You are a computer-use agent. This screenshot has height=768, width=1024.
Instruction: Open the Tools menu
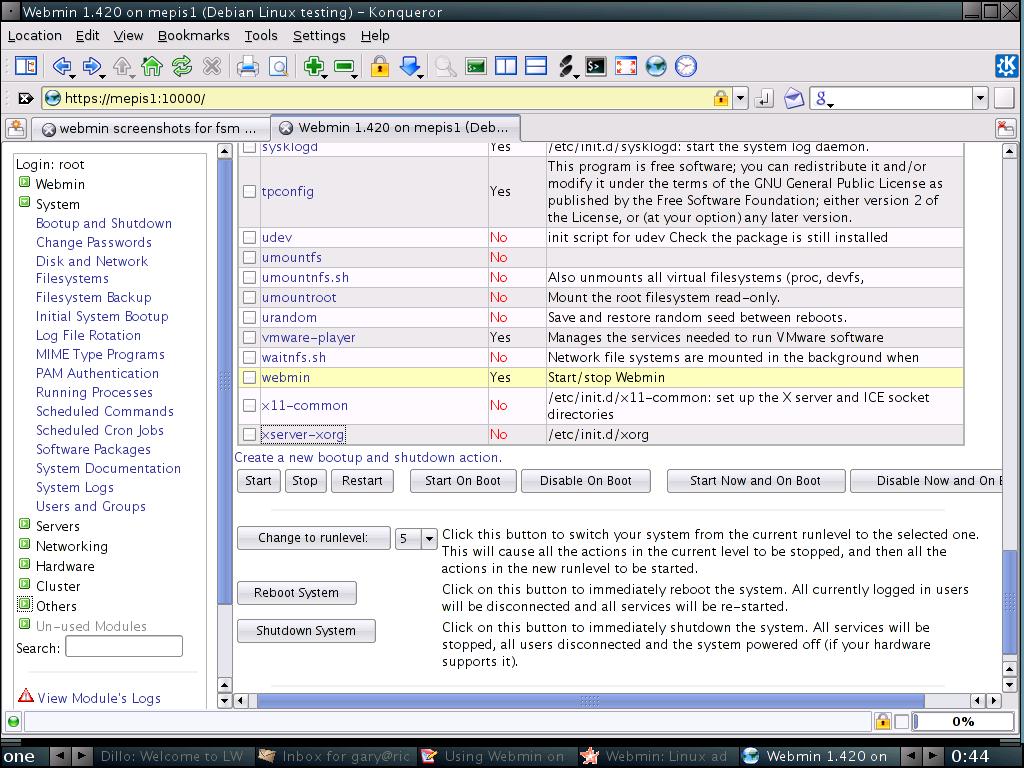click(261, 36)
